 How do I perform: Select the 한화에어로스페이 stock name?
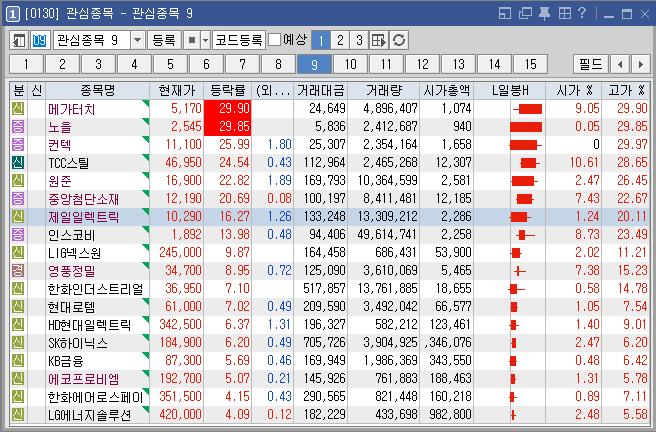(x=95, y=397)
